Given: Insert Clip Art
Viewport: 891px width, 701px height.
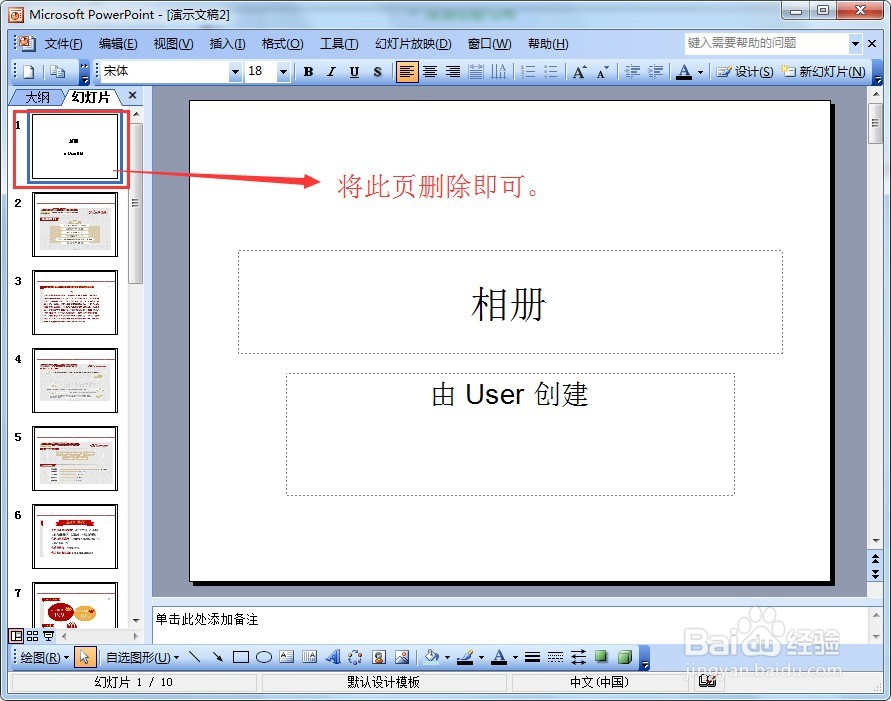Looking at the screenshot, I should [379, 657].
